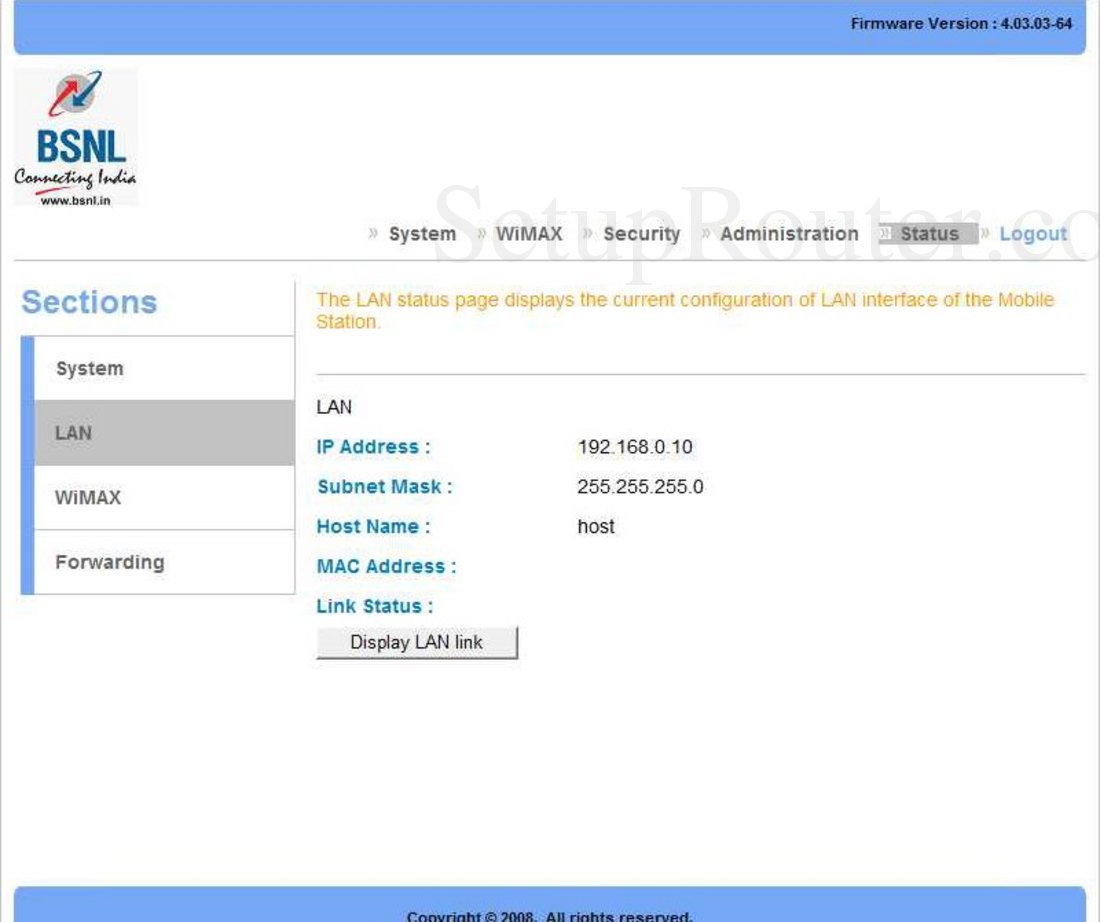The image size is (1100, 922).
Task: Select the highlighted Status menu item
Action: pos(929,233)
